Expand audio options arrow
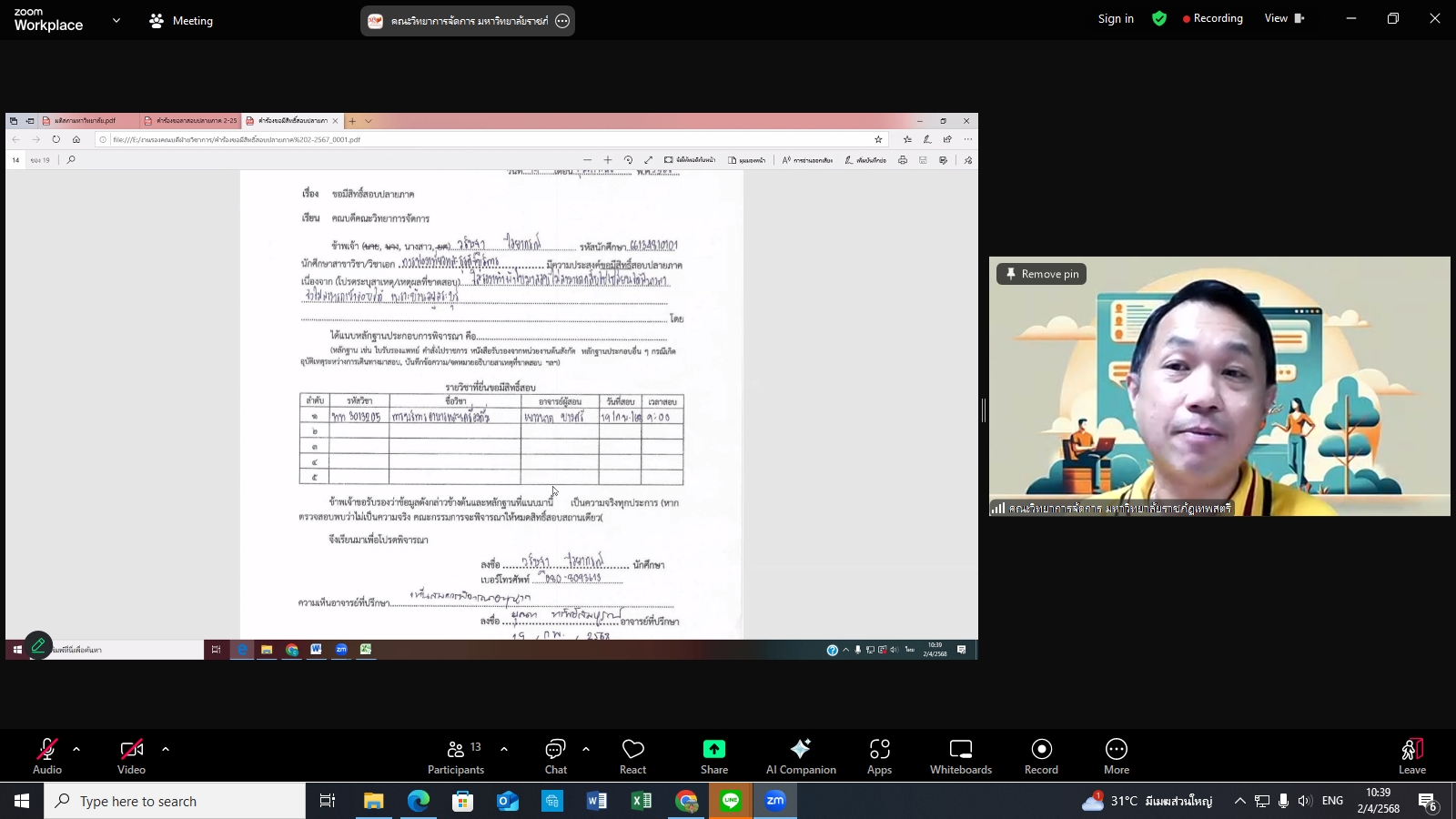This screenshot has height=819, width=1456. (76, 749)
